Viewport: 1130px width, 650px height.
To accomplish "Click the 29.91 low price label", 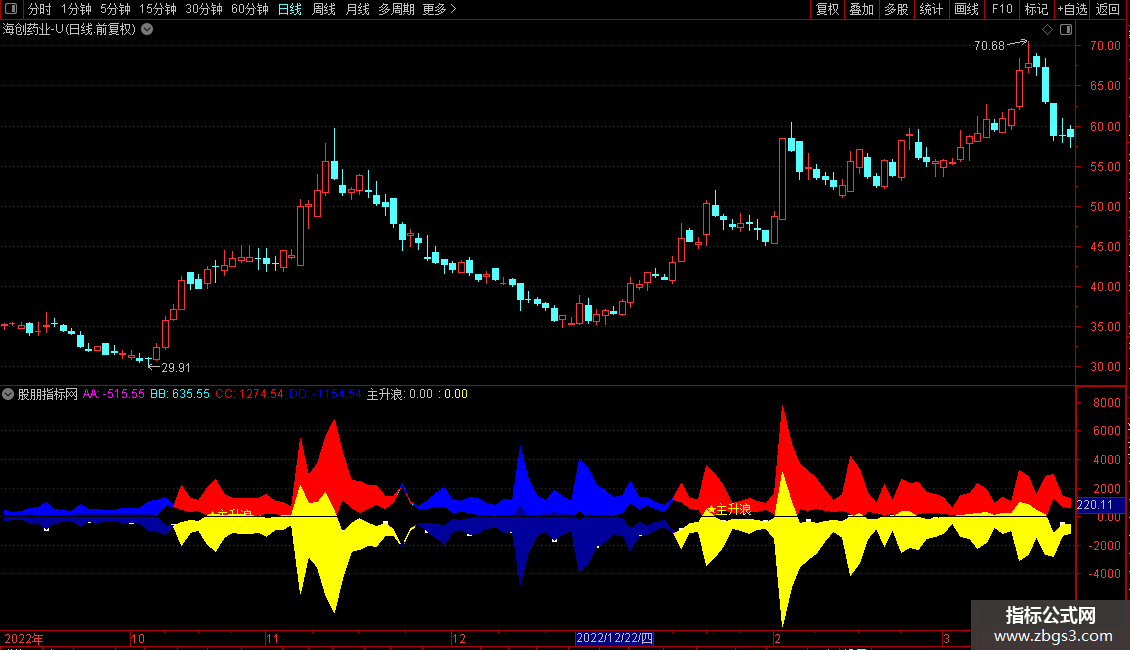I will [x=176, y=368].
